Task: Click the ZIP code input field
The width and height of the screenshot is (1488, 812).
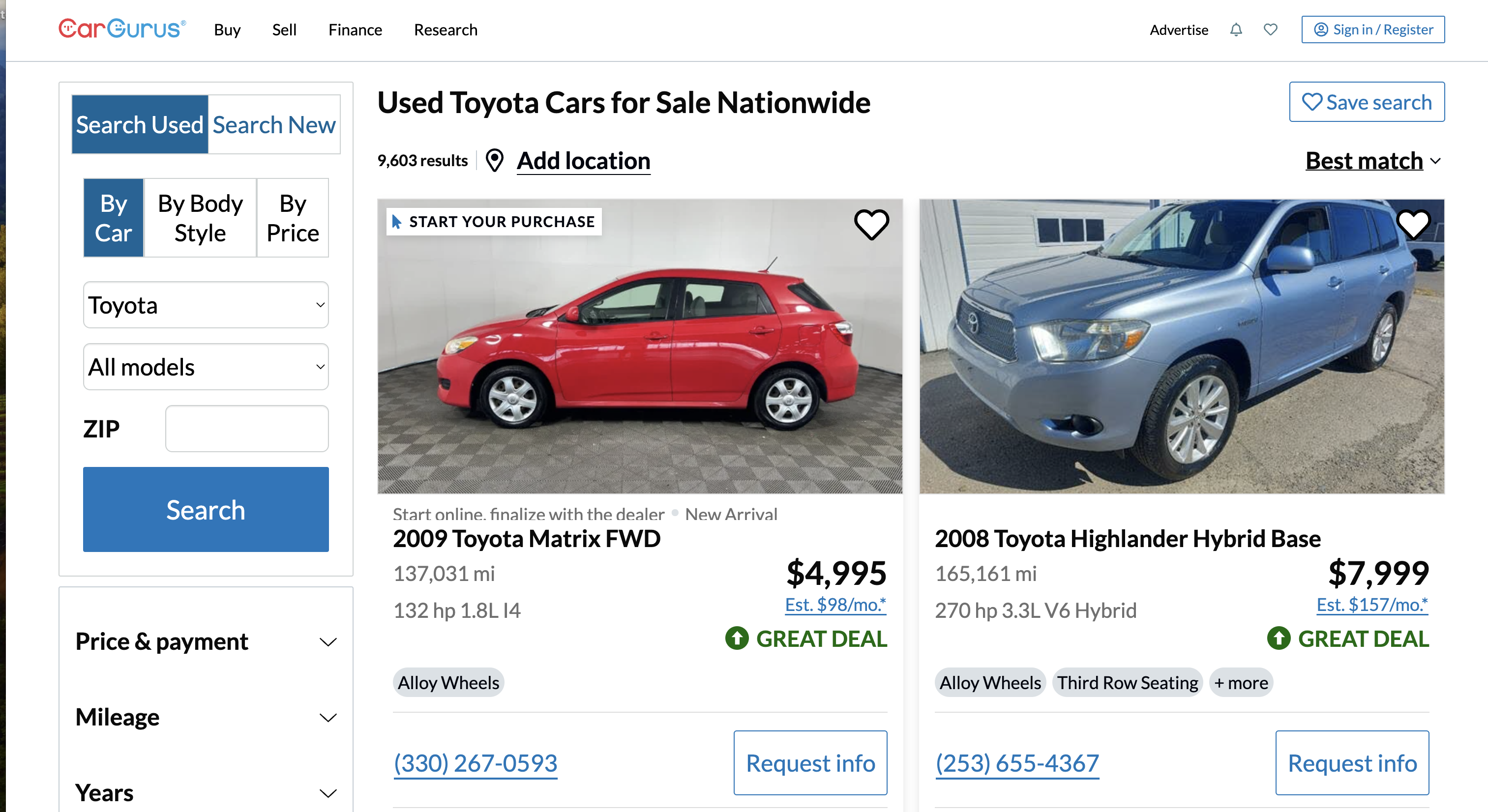Action: click(x=247, y=429)
